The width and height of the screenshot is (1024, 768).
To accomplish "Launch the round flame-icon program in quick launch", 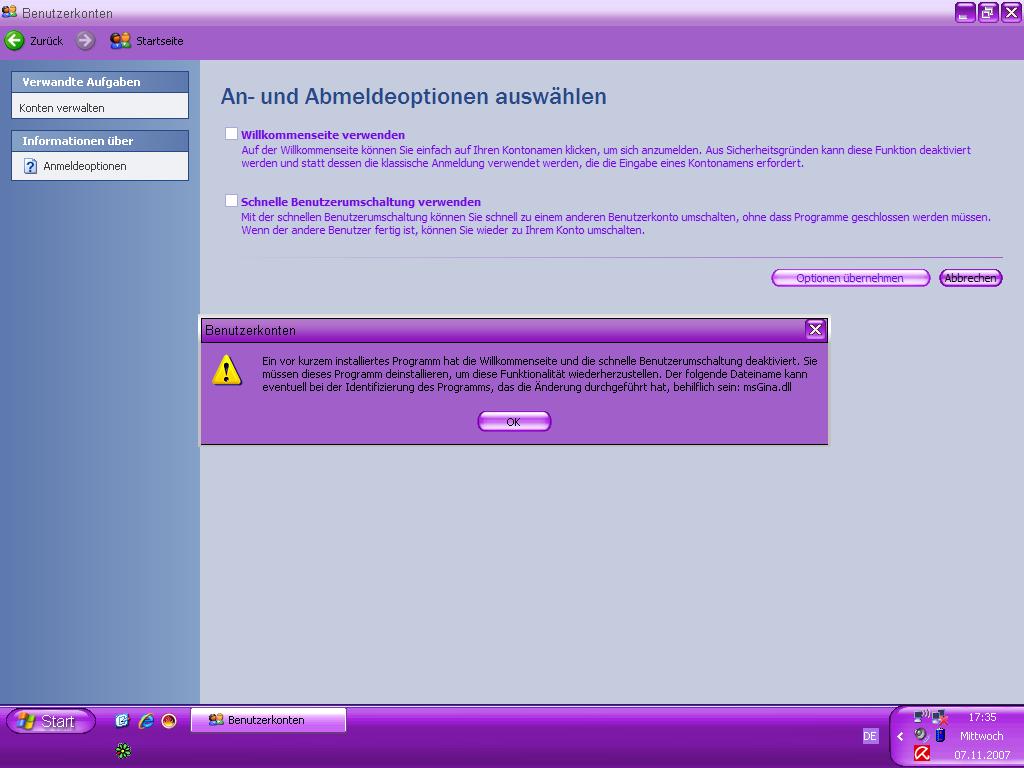I will pos(169,721).
